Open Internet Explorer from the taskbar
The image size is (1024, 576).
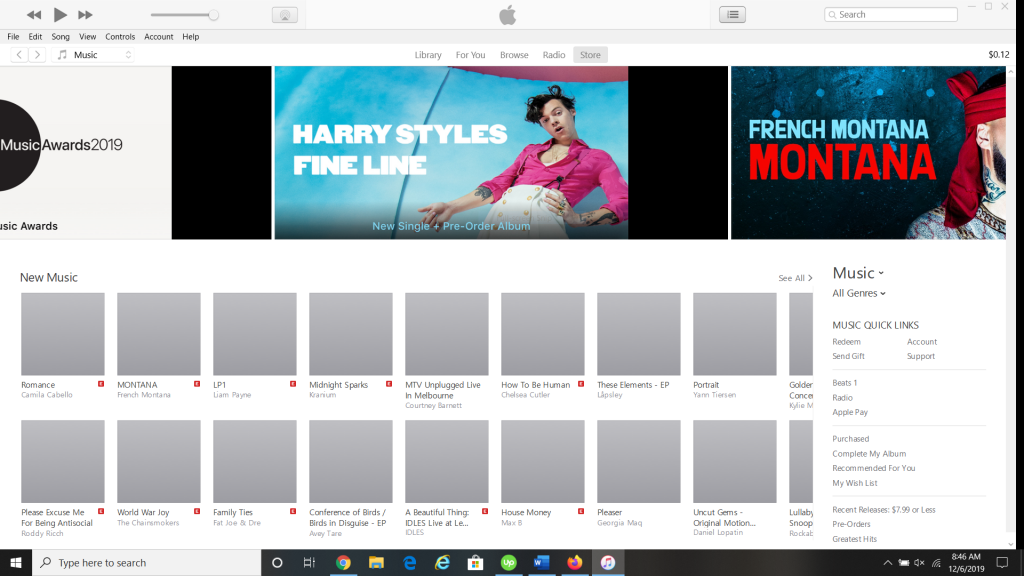[x=443, y=562]
